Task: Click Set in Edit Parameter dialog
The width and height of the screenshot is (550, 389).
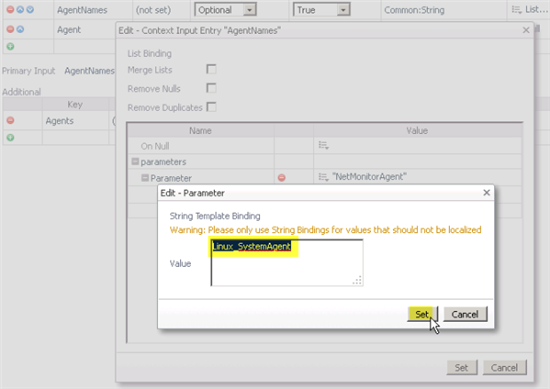Action: 422,314
